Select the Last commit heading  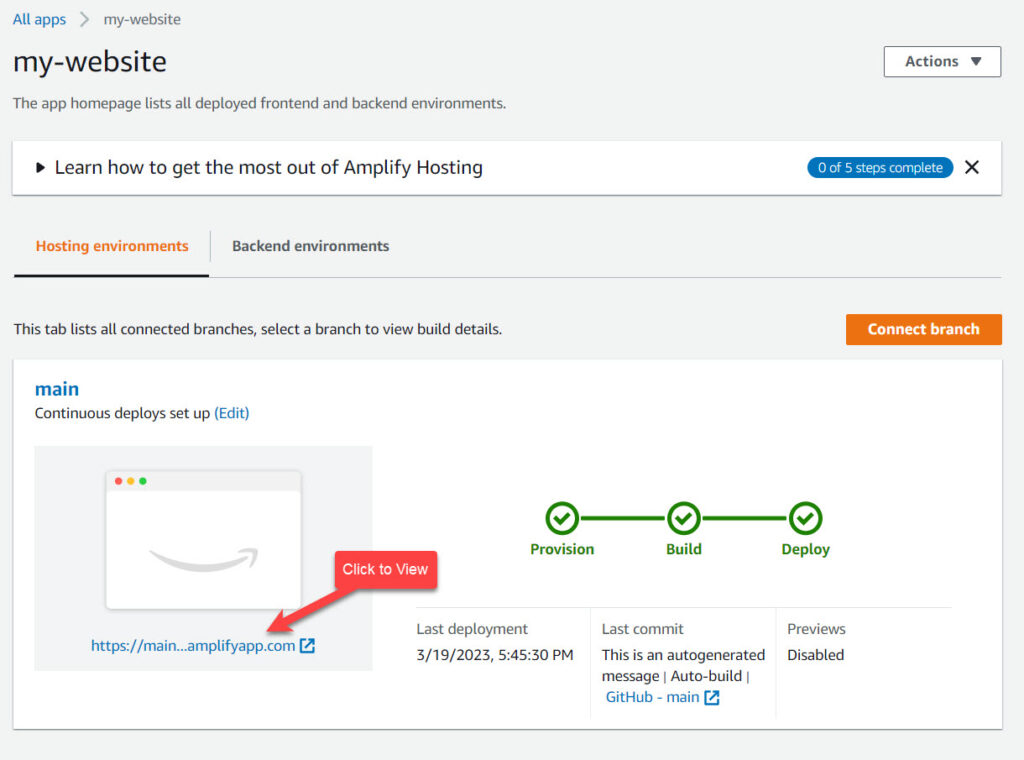point(643,629)
